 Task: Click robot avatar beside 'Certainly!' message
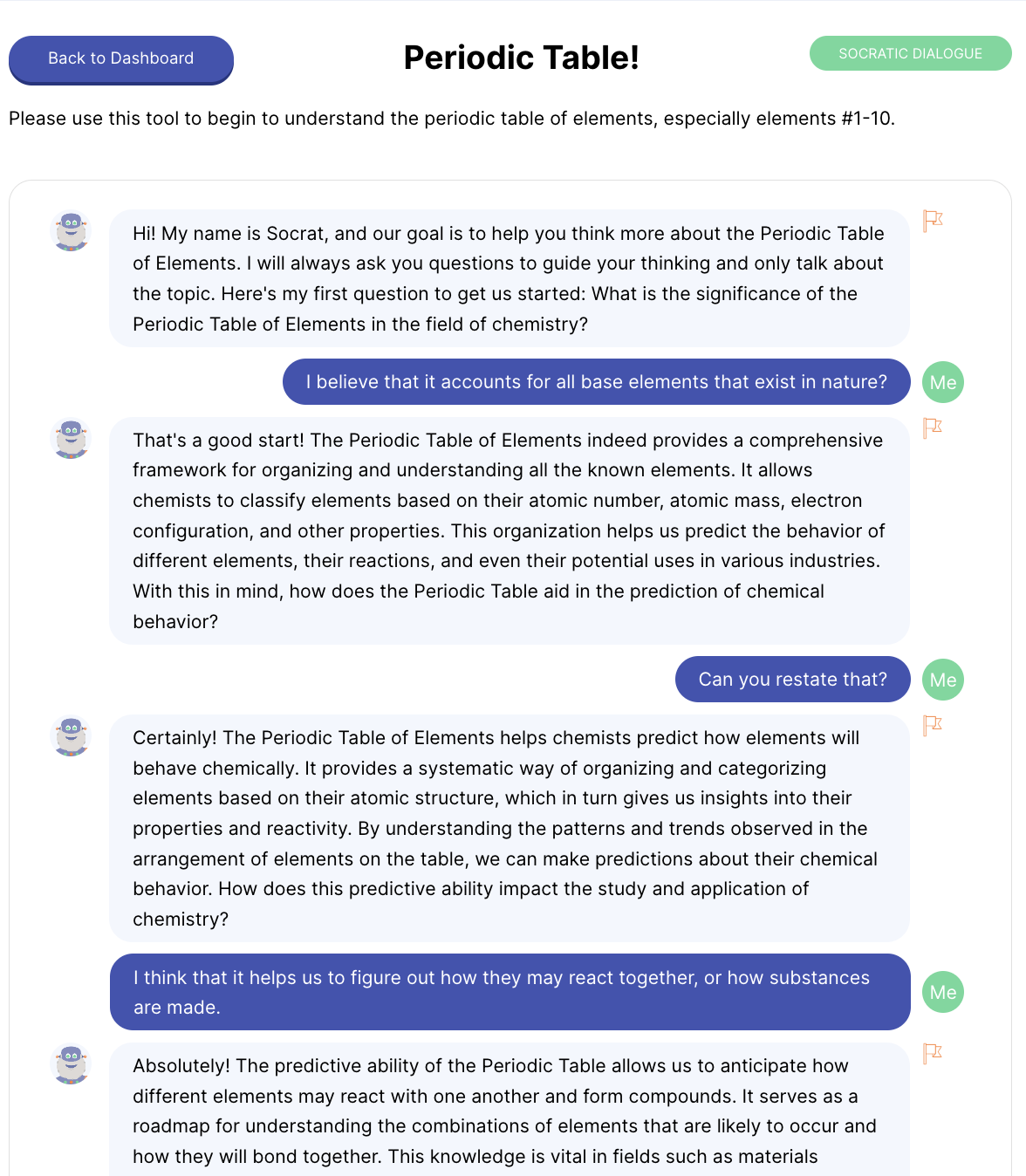(x=71, y=735)
